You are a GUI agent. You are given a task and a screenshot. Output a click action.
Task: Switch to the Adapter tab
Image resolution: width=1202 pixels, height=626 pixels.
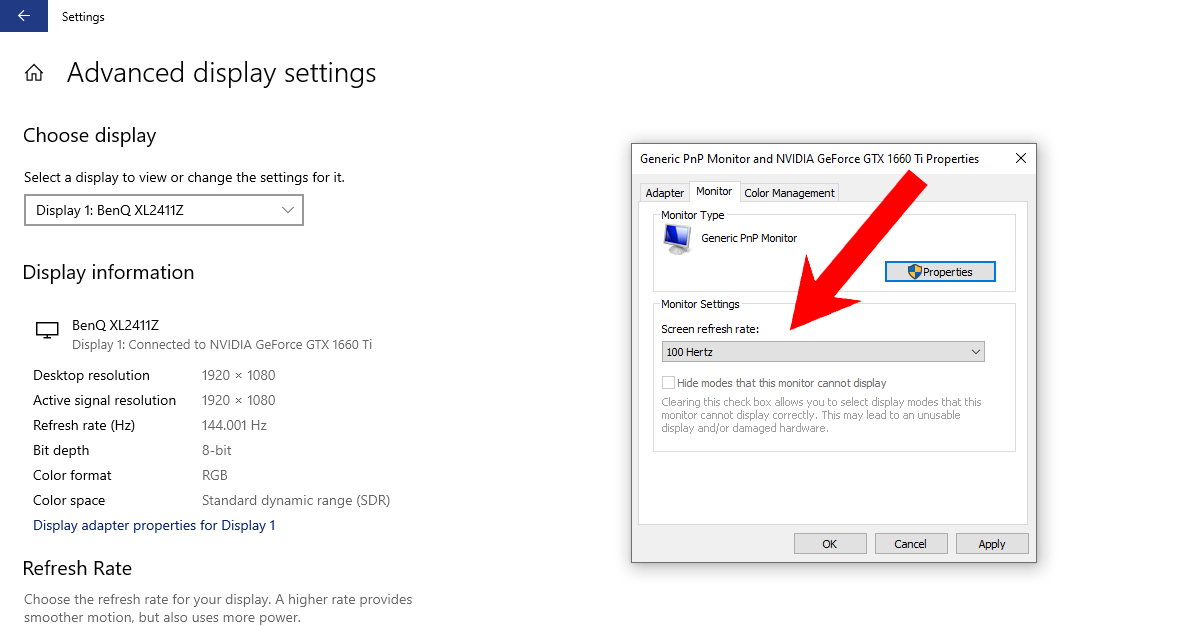664,193
